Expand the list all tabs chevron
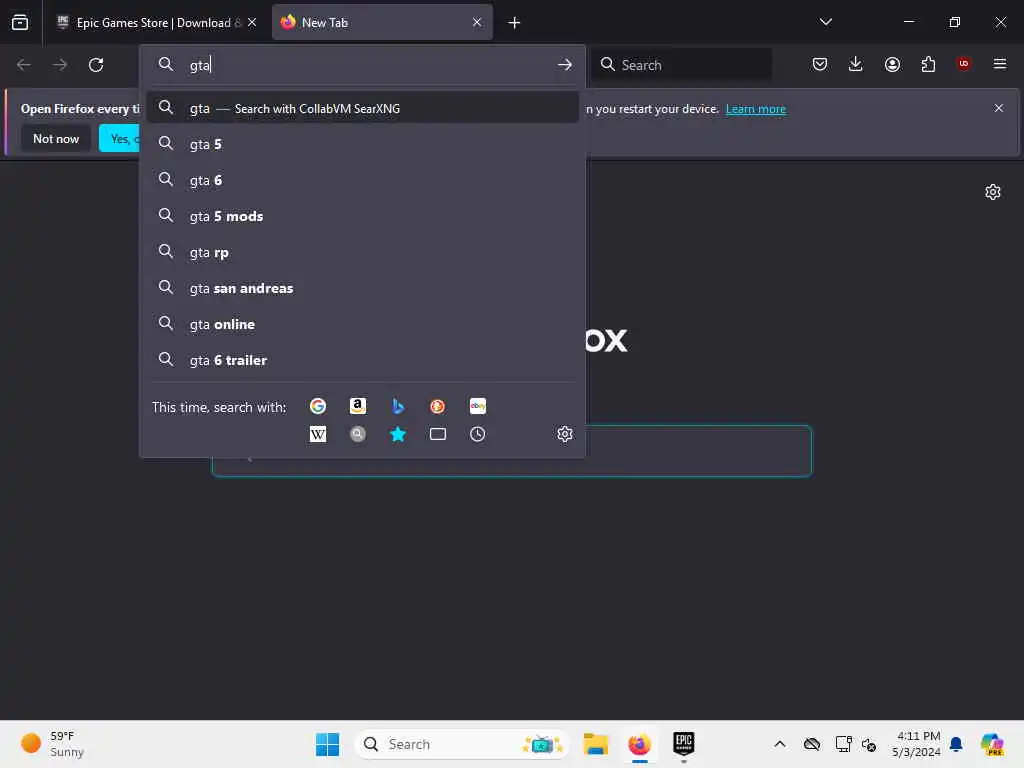Screen dimensions: 1024x768 click(x=825, y=22)
